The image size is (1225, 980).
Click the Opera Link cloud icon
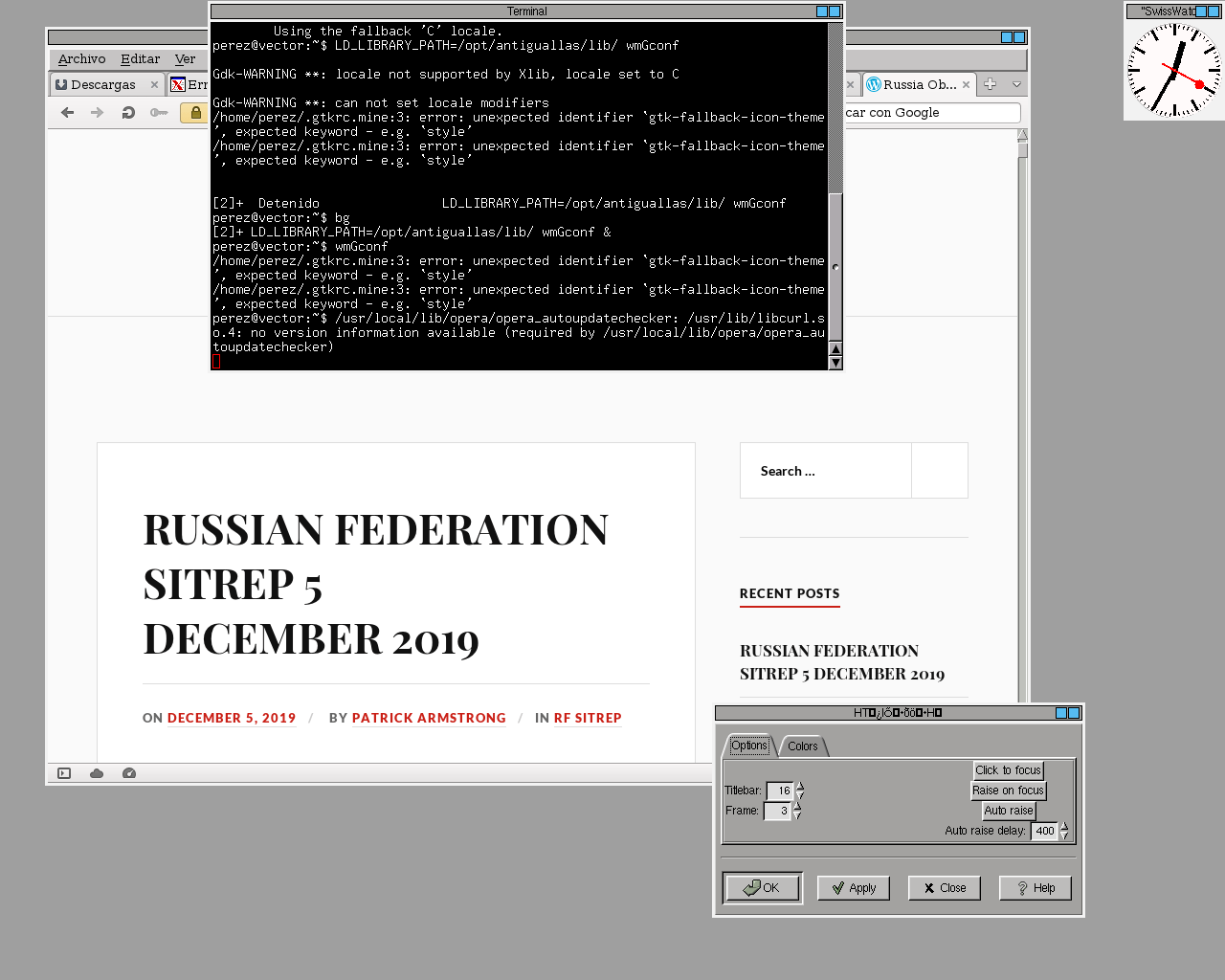[97, 773]
